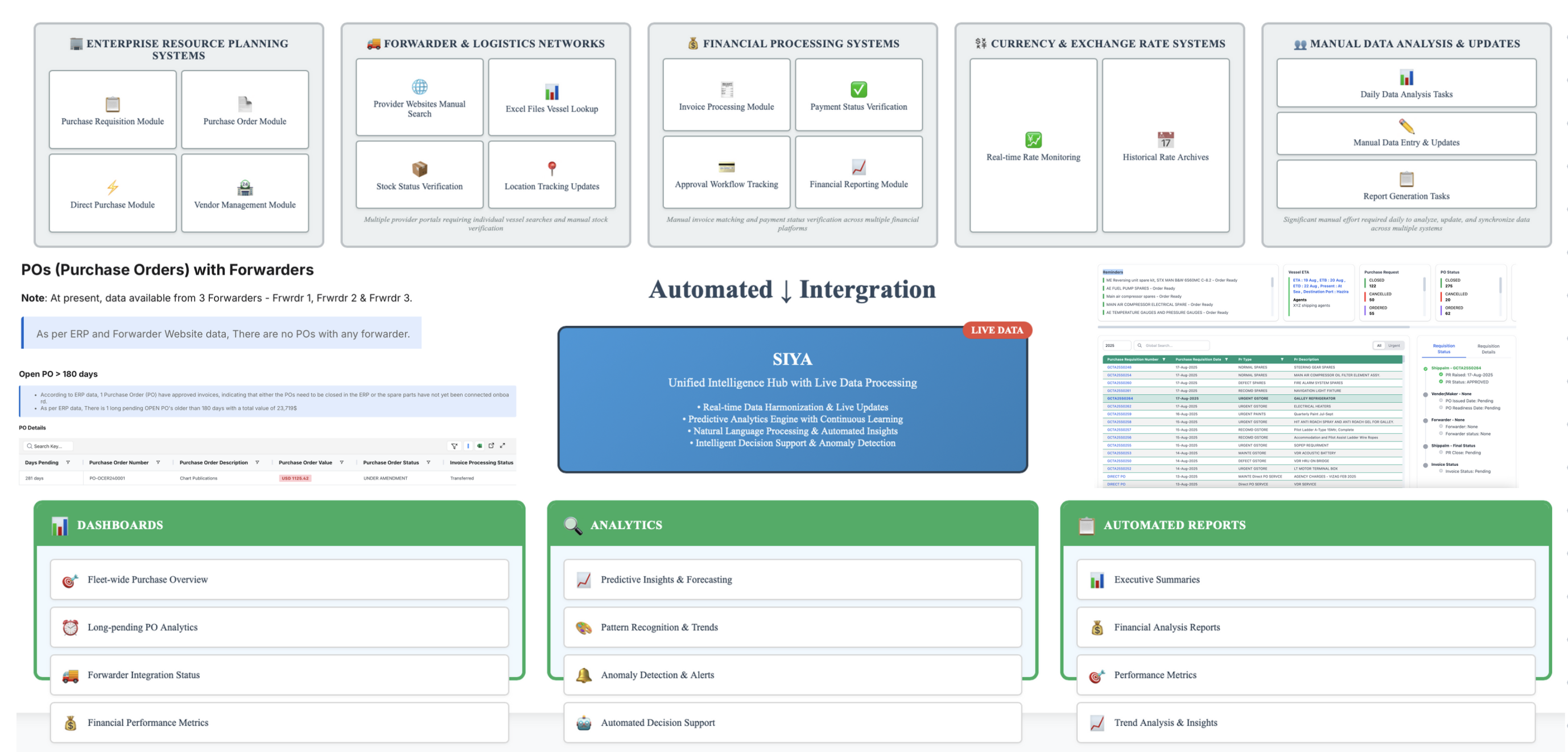Click the expand fullscreen icon in PO Details
Image resolution: width=1568 pixels, height=752 pixels.
pyautogui.click(x=503, y=446)
